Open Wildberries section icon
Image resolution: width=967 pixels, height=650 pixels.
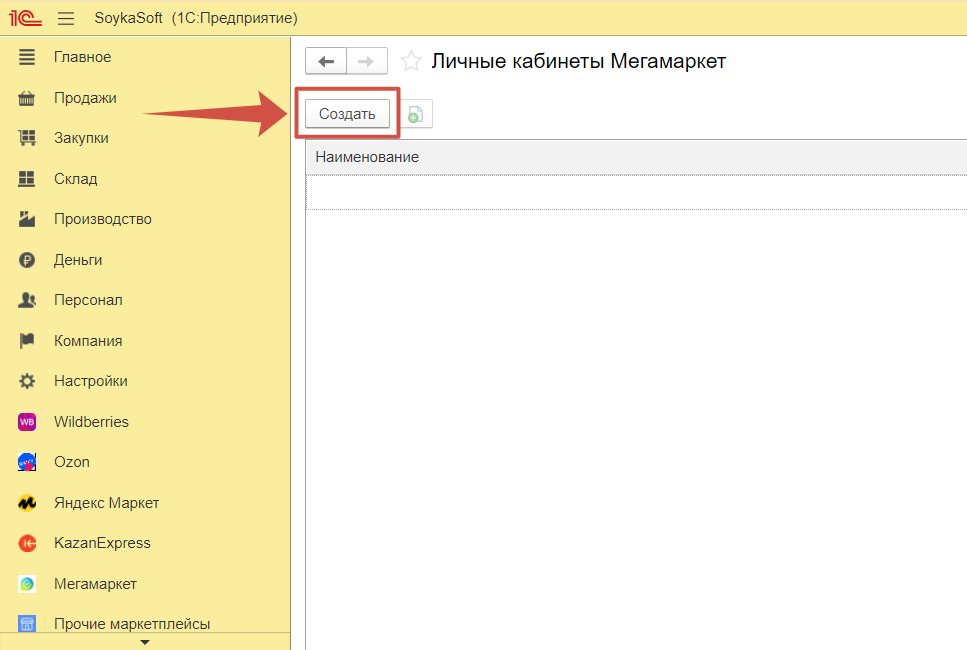pos(27,422)
